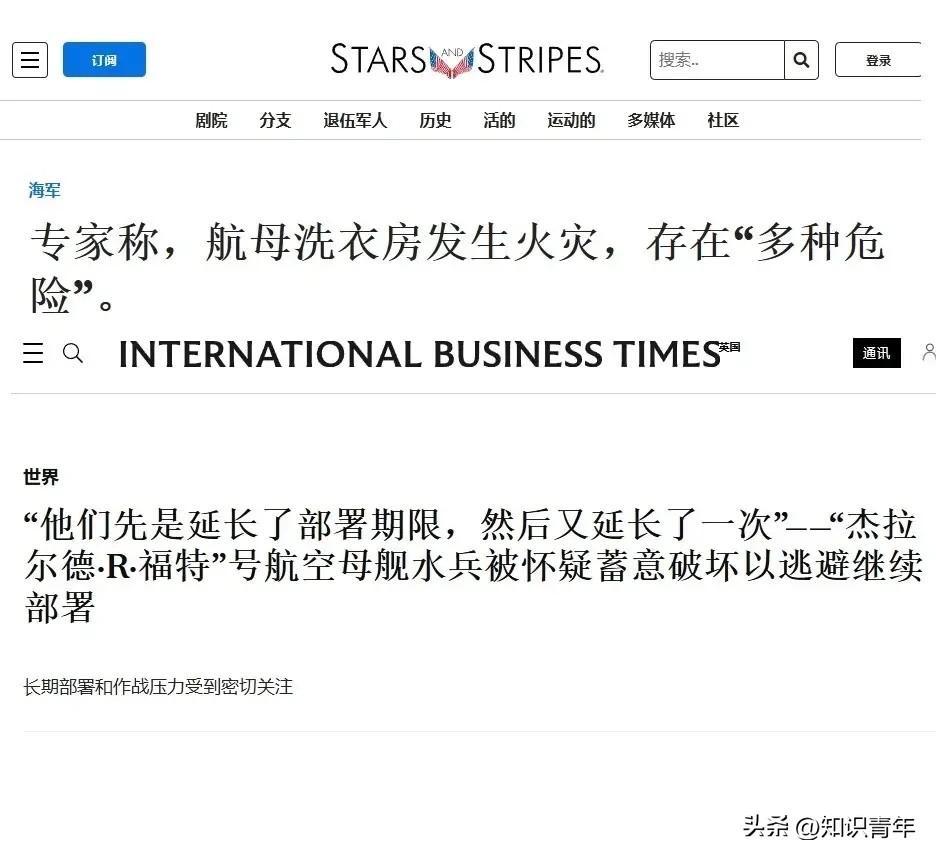Viewport: 936px width, 859px height.
Task: Click the 登录 login button
Action: [878, 60]
